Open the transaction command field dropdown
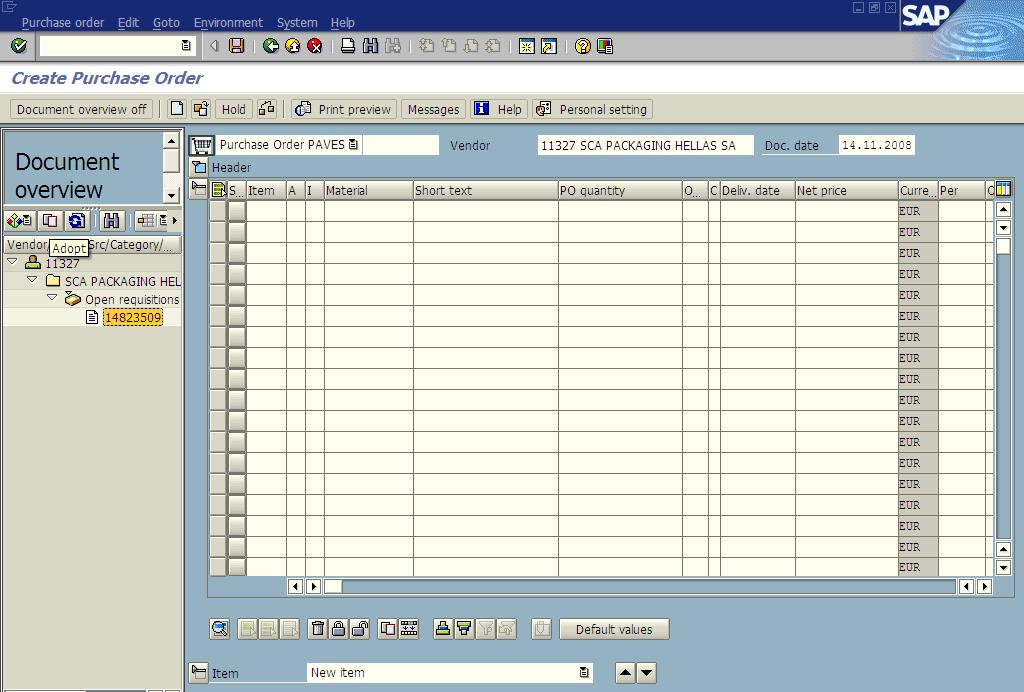The image size is (1024, 692). click(186, 45)
